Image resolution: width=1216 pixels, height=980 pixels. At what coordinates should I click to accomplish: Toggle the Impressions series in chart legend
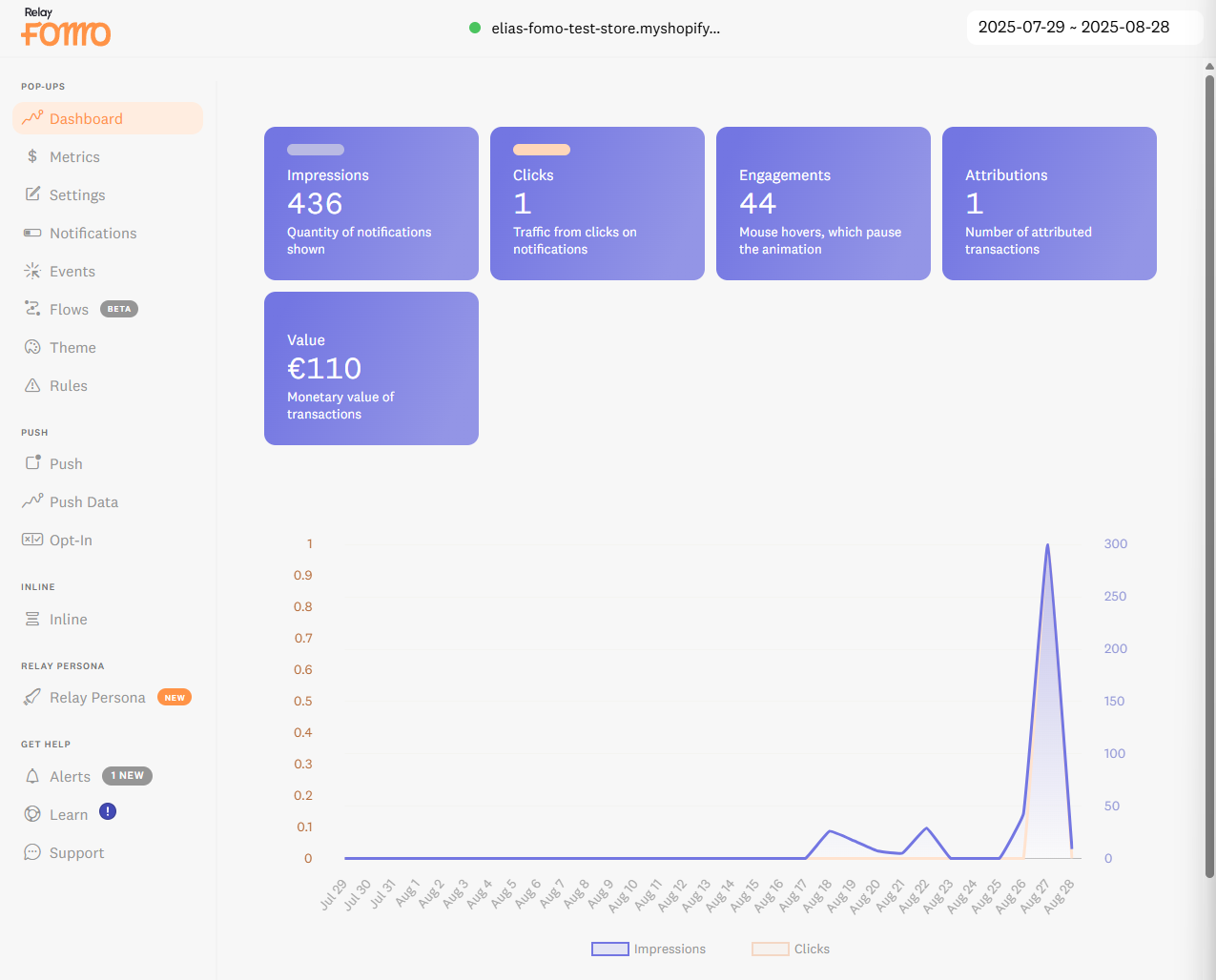649,949
